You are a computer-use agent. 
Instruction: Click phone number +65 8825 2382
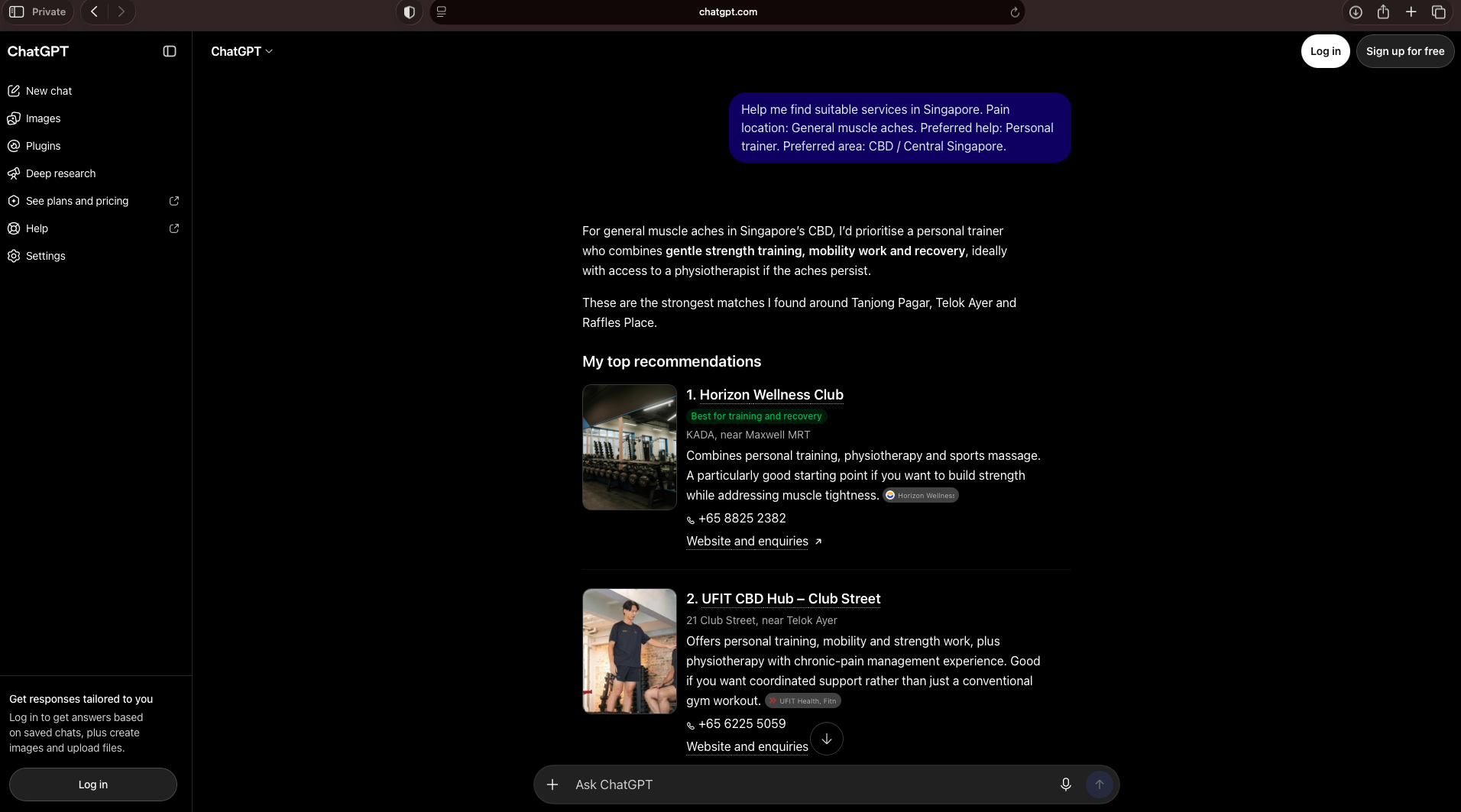pyautogui.click(x=742, y=518)
